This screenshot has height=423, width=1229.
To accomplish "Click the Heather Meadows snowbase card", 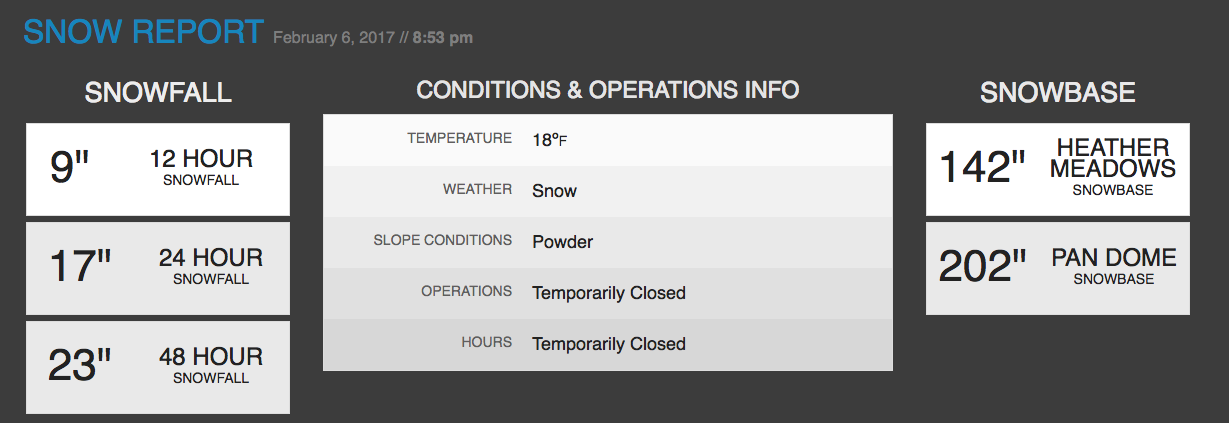I will click(x=1058, y=169).
